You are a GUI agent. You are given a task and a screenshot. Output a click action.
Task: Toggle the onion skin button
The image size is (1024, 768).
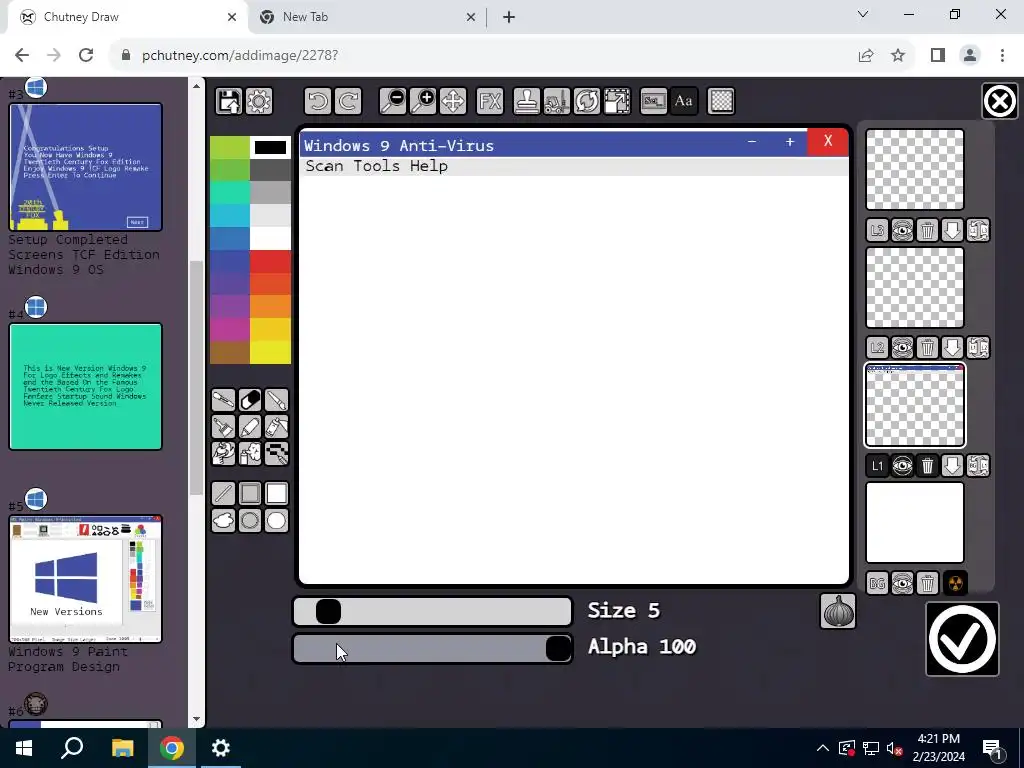[838, 611]
